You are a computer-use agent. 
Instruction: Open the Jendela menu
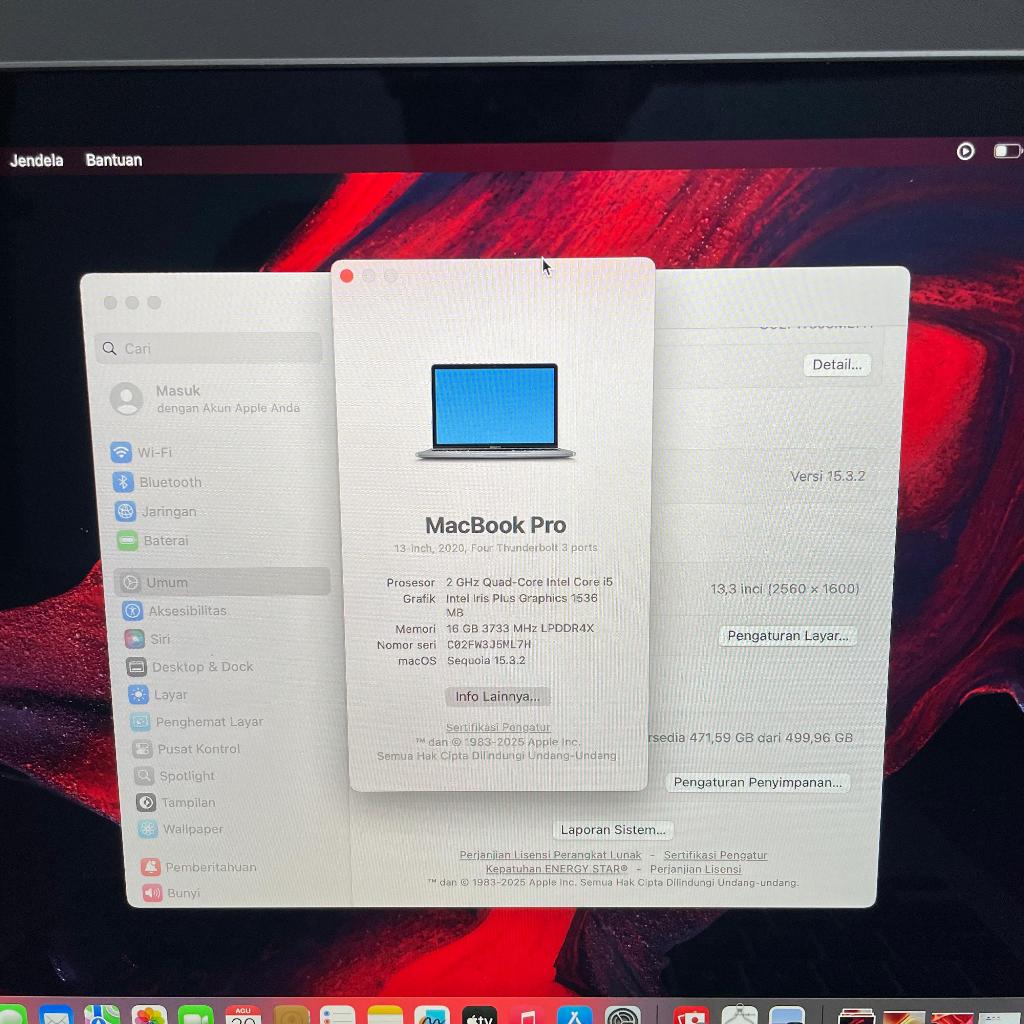[37, 160]
